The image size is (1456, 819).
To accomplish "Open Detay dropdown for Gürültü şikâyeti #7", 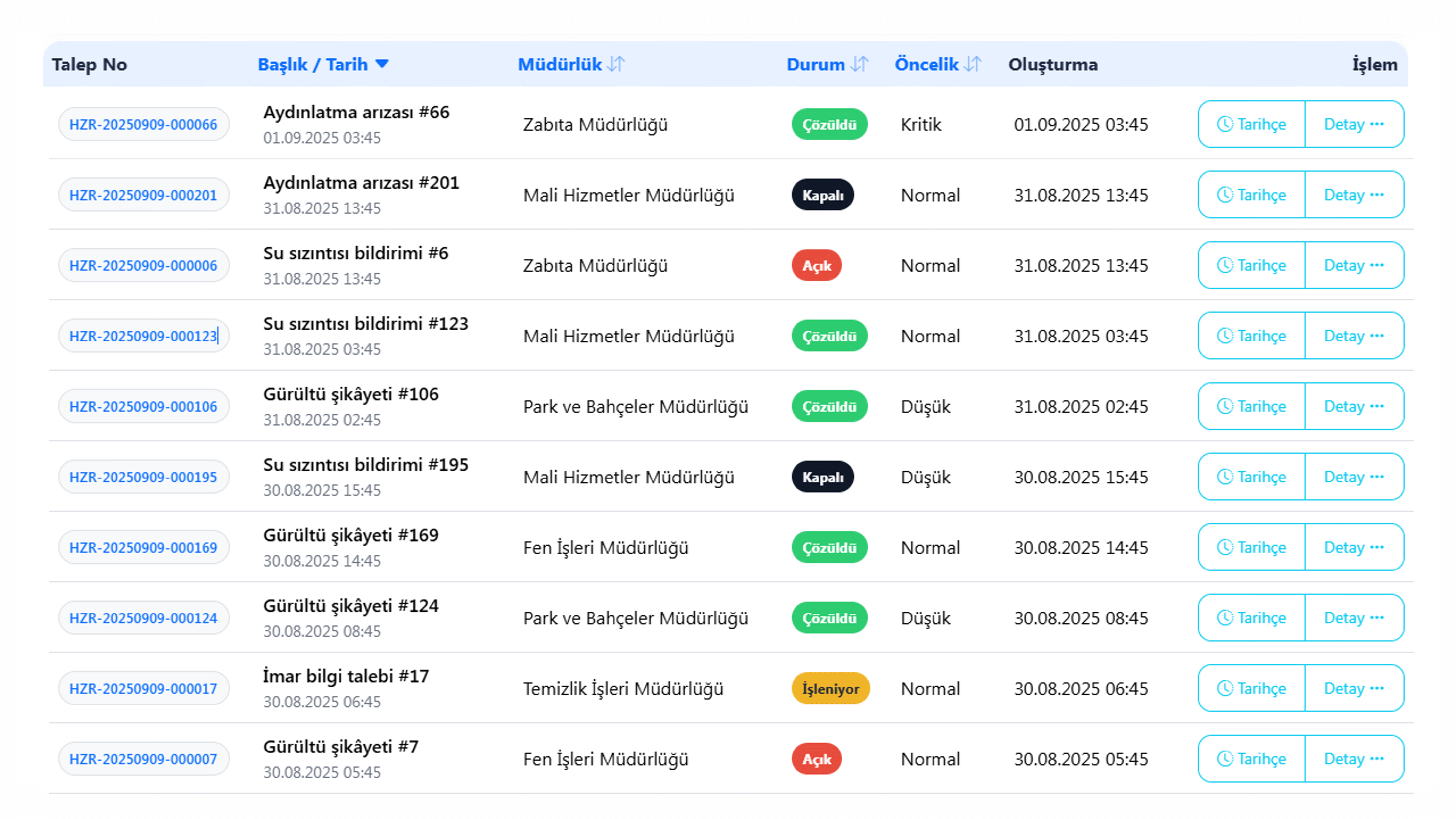I will [x=1354, y=759].
